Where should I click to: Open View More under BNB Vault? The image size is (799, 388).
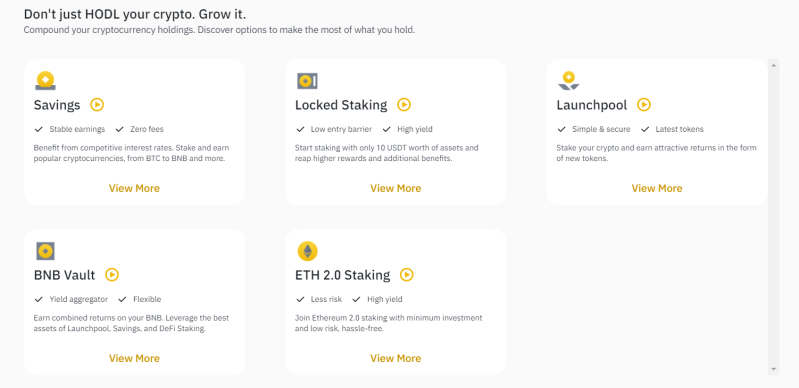[x=135, y=358]
